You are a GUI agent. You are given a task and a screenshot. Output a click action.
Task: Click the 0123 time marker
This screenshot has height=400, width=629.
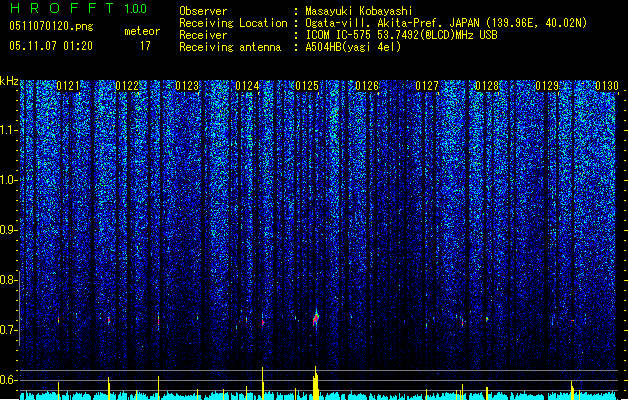[187, 86]
